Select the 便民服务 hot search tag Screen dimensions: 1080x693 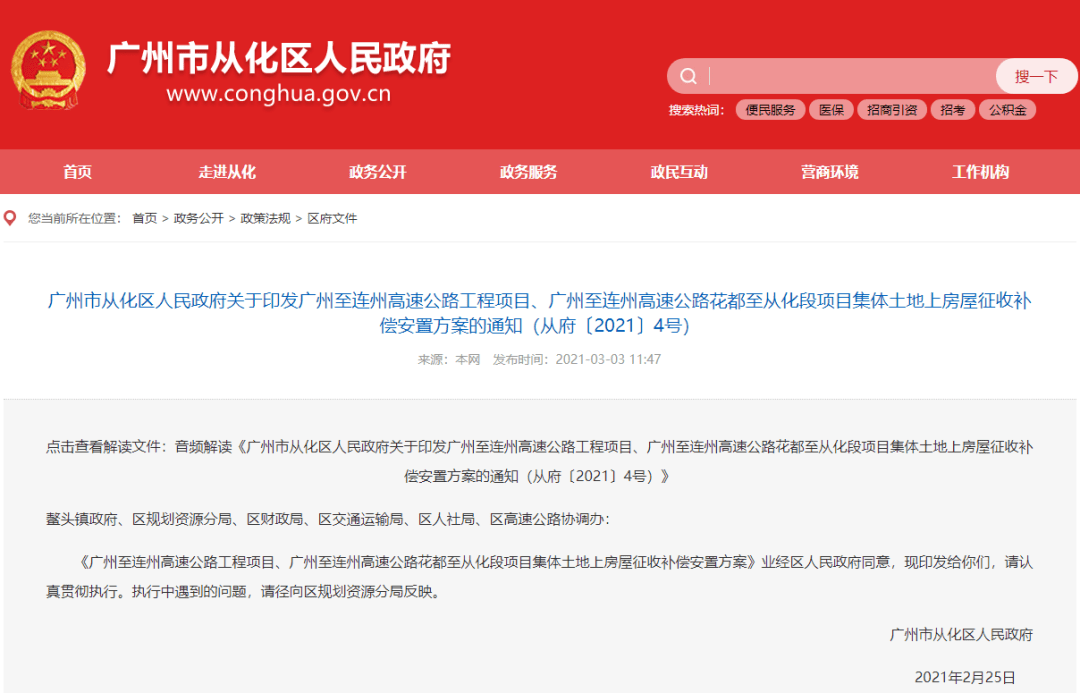(770, 110)
